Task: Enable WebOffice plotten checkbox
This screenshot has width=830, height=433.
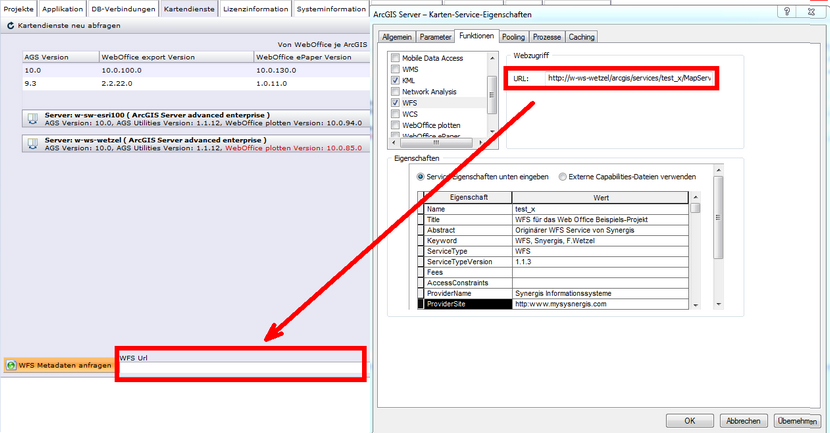Action: [x=395, y=125]
